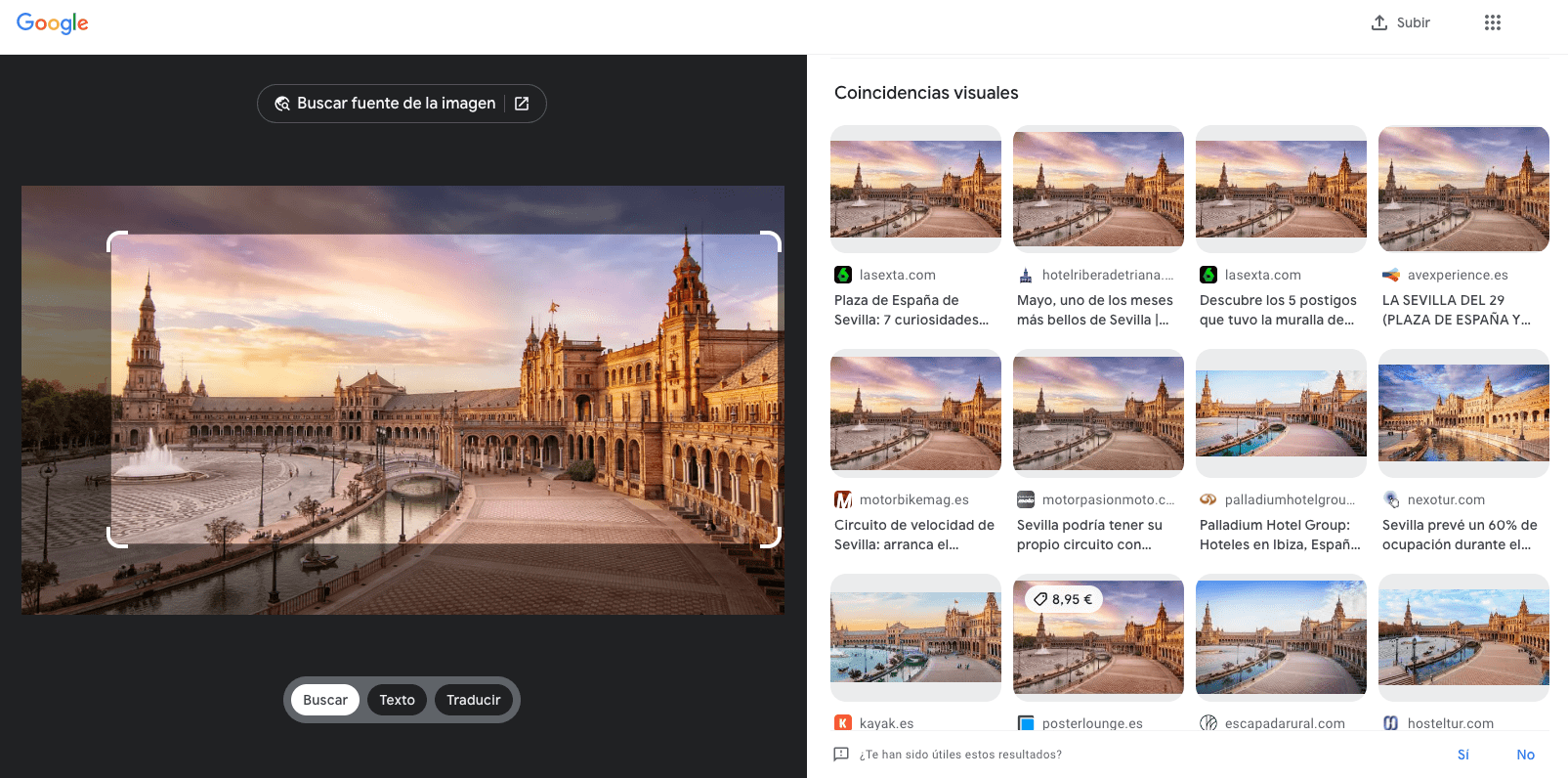The height and width of the screenshot is (778, 1568).
Task: Click the motorbikemag.es source name
Action: tap(914, 499)
